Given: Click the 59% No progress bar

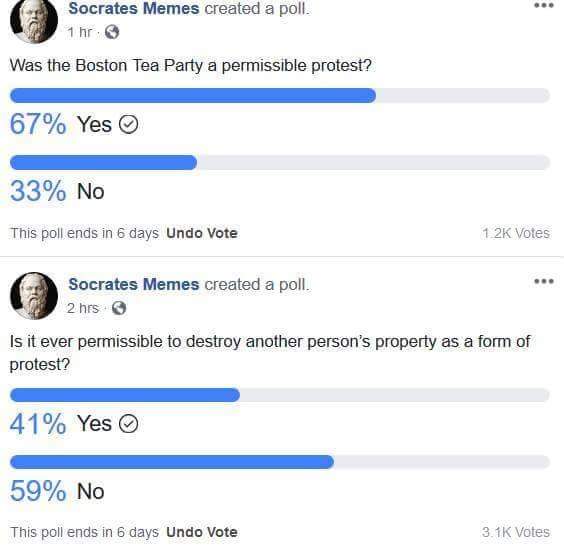Looking at the screenshot, I should pyautogui.click(x=280, y=462).
